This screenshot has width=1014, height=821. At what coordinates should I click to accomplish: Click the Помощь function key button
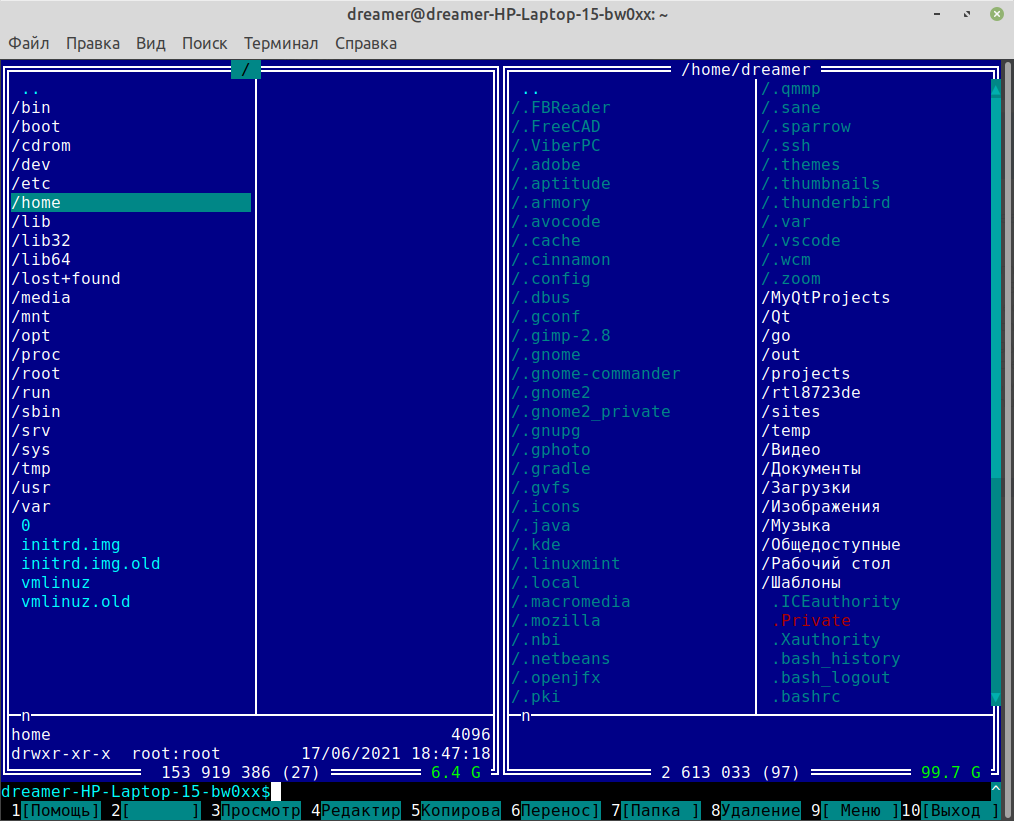click(x=61, y=810)
